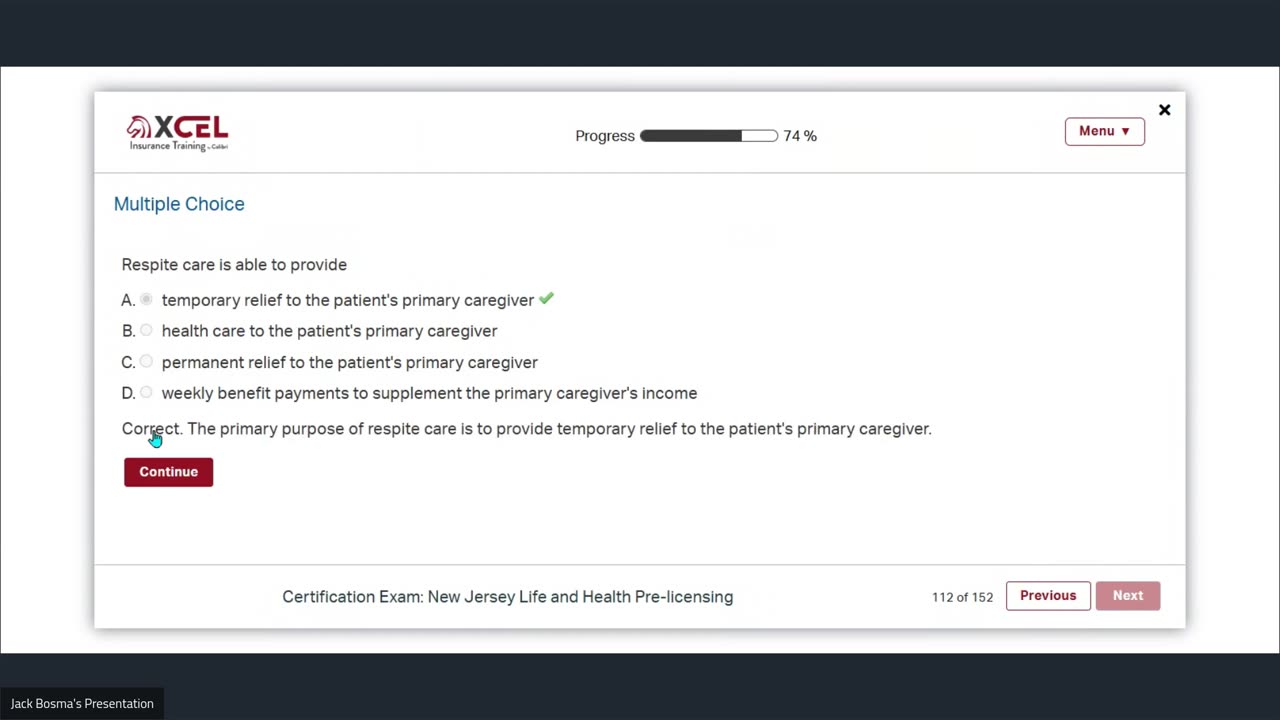The height and width of the screenshot is (720, 1280).
Task: Click answer text 'weekly benefit payments to supplement'
Action: tap(312, 393)
